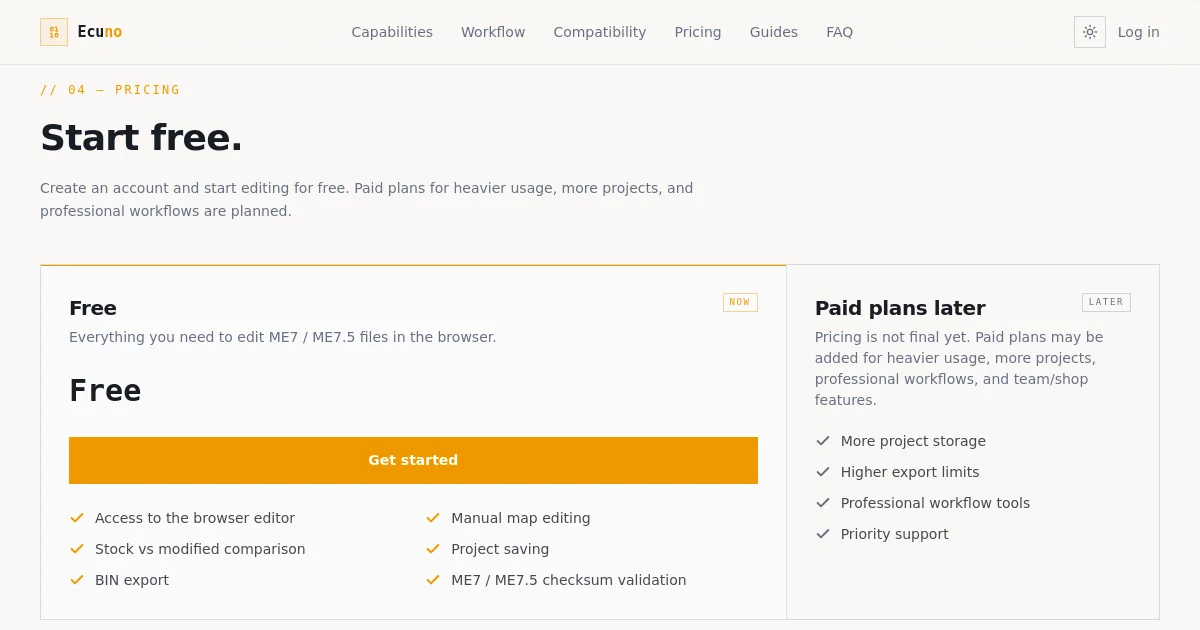Click checkmark icon beside Priority support
Viewport: 1200px width, 630px height.
coord(823,534)
